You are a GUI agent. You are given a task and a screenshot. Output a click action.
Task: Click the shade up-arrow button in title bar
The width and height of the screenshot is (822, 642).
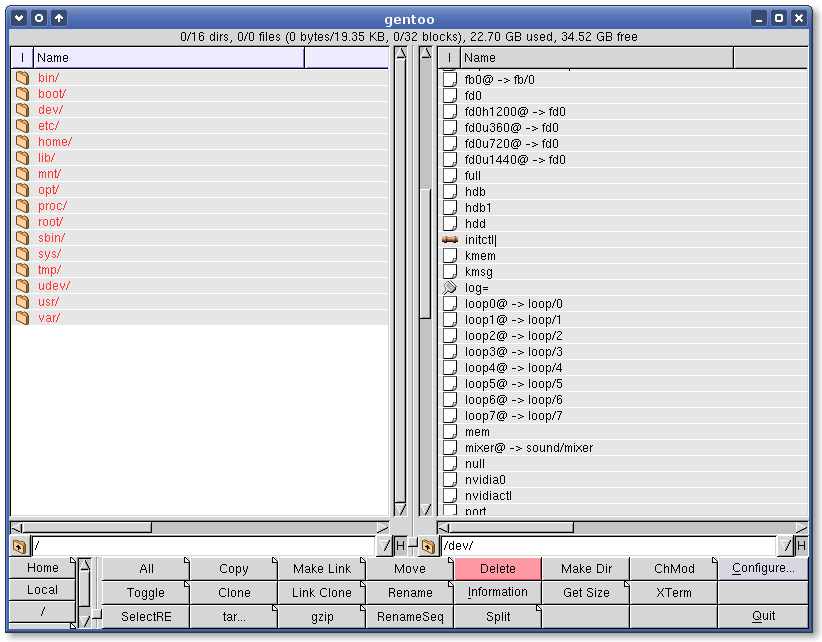[59, 18]
